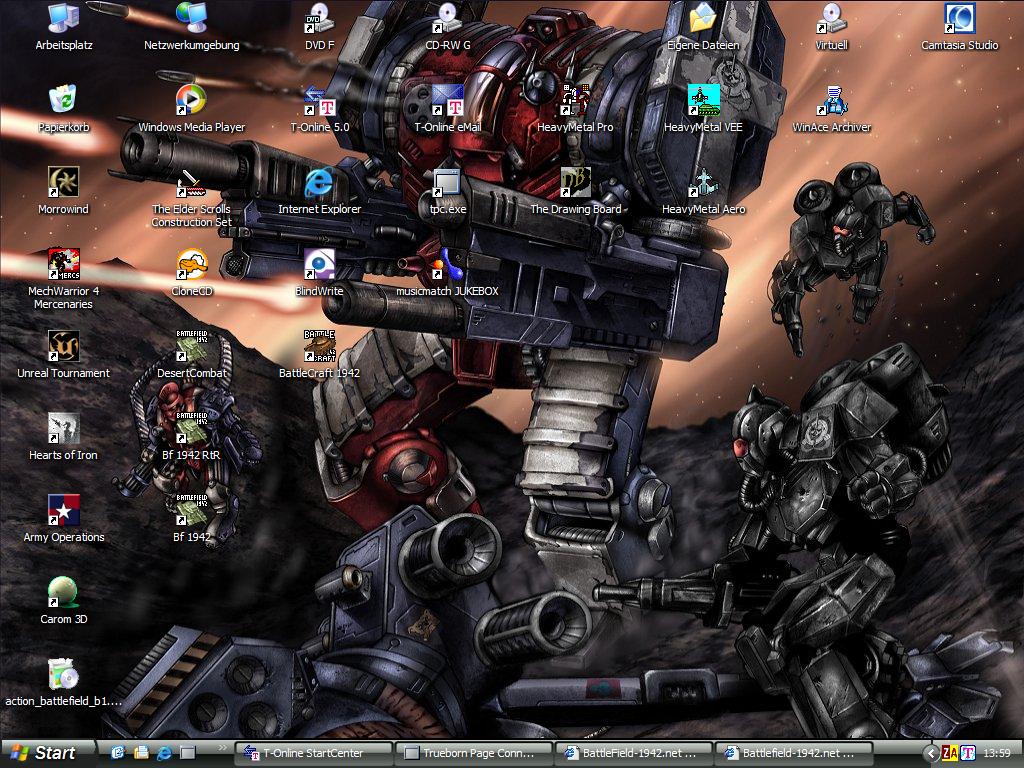Select the Bf 1942 desktop shortcut

[x=191, y=519]
